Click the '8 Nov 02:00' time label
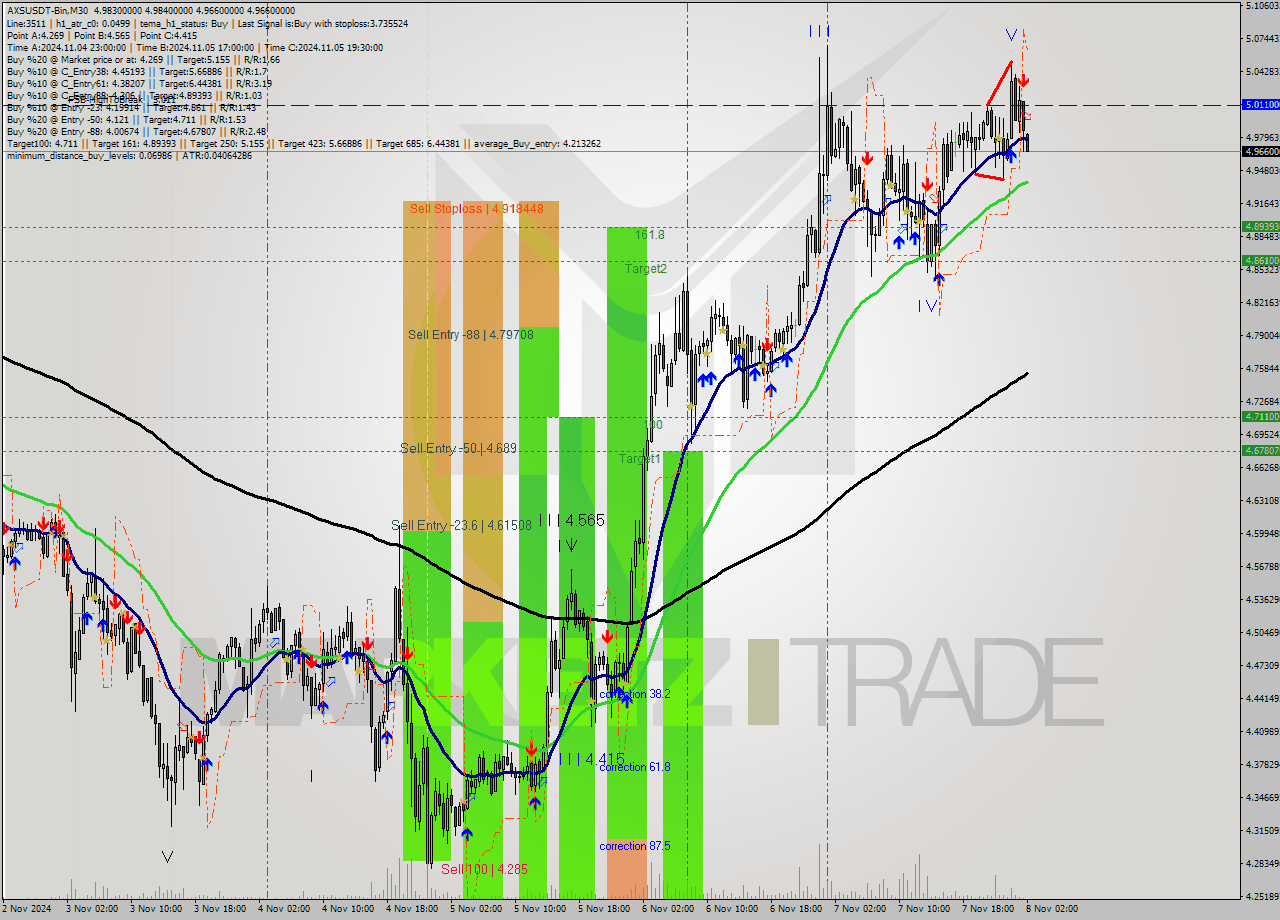The height and width of the screenshot is (920, 1280). pos(1051,909)
